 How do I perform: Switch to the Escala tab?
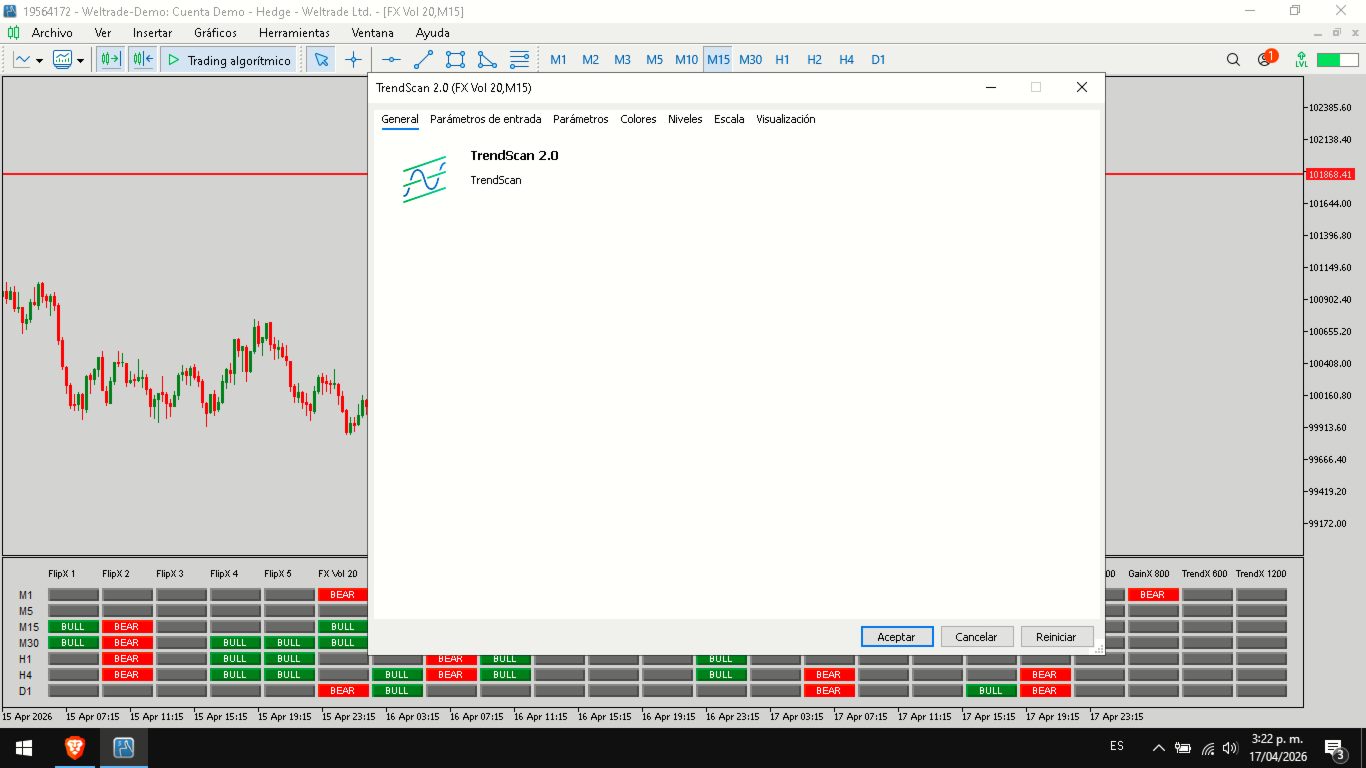click(x=729, y=119)
